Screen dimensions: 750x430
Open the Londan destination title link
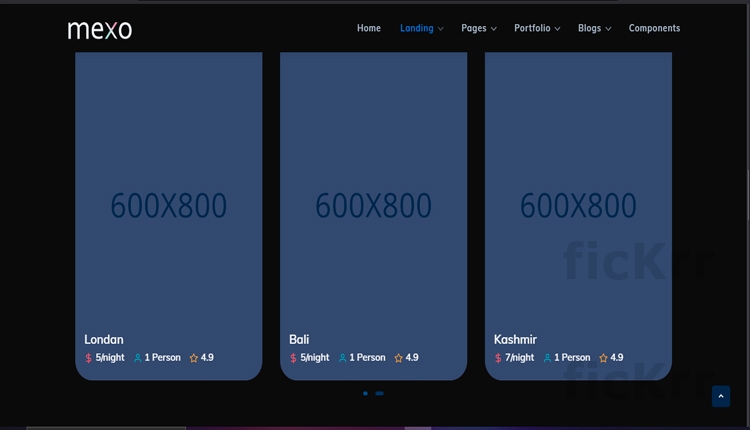tap(104, 340)
